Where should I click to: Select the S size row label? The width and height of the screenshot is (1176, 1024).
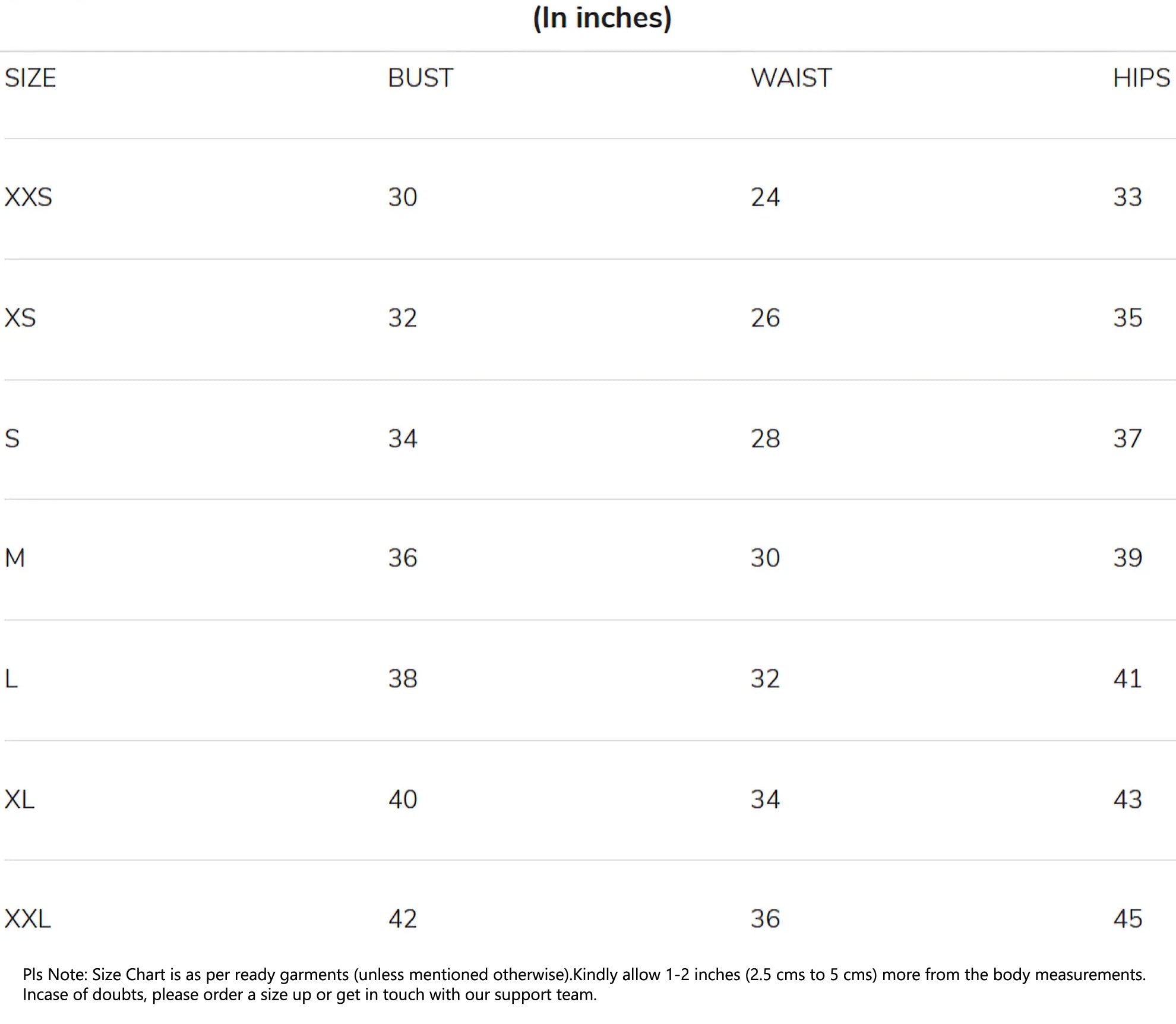tap(12, 439)
